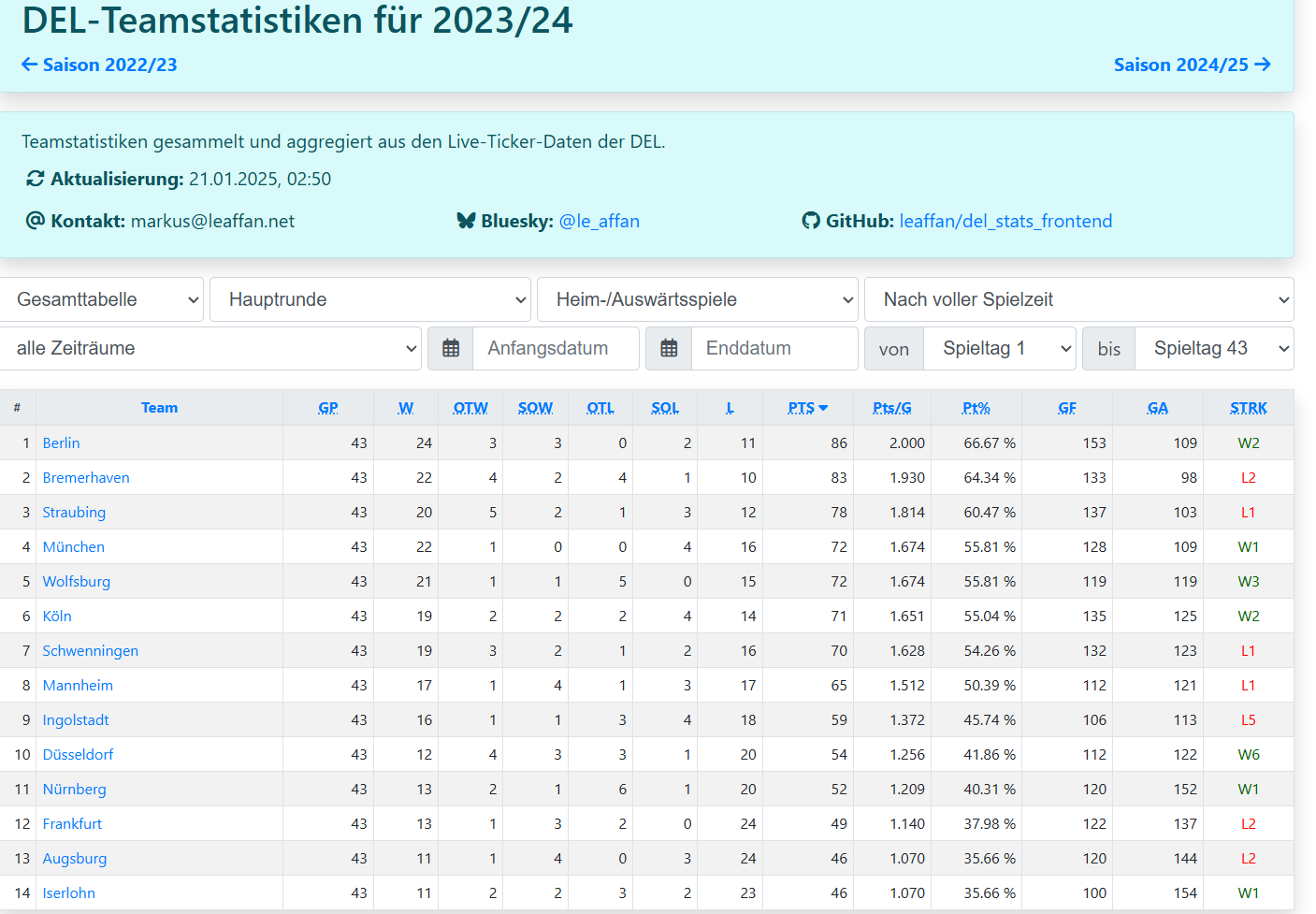1316x914 pixels.
Task: Click the GitHub logo icon
Action: tap(811, 221)
